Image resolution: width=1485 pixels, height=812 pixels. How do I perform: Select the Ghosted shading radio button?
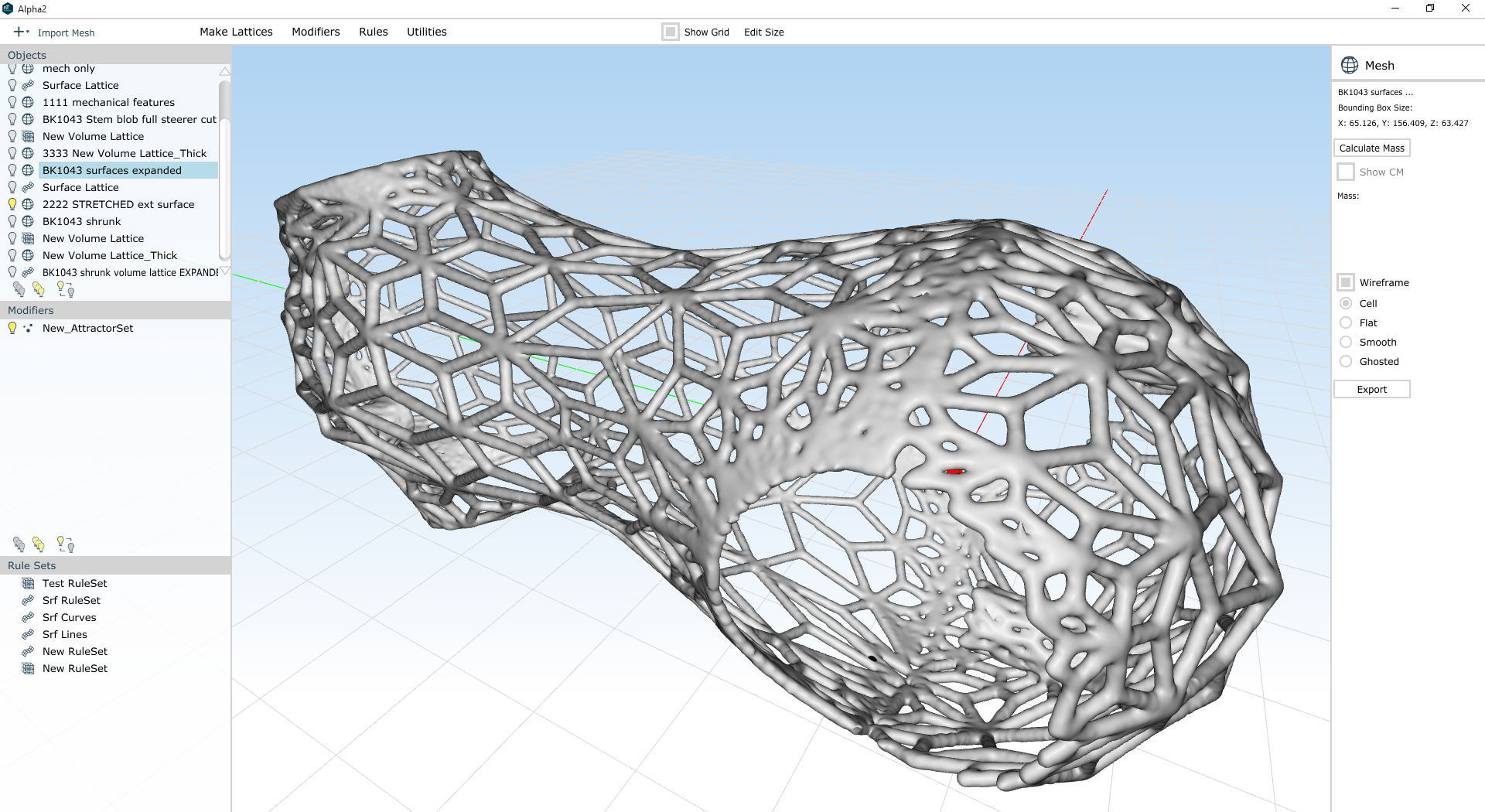pos(1346,361)
